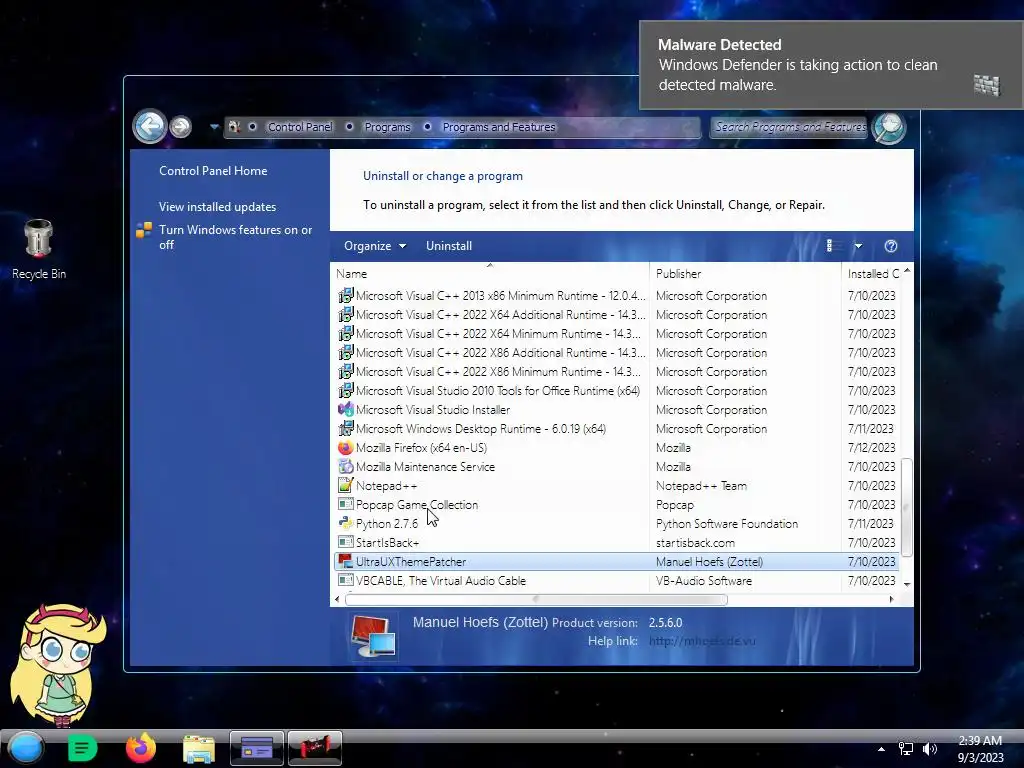Screen dimensions: 1024x768
Task: Click the UltraUXThemePatcher icon in list
Action: [345, 561]
